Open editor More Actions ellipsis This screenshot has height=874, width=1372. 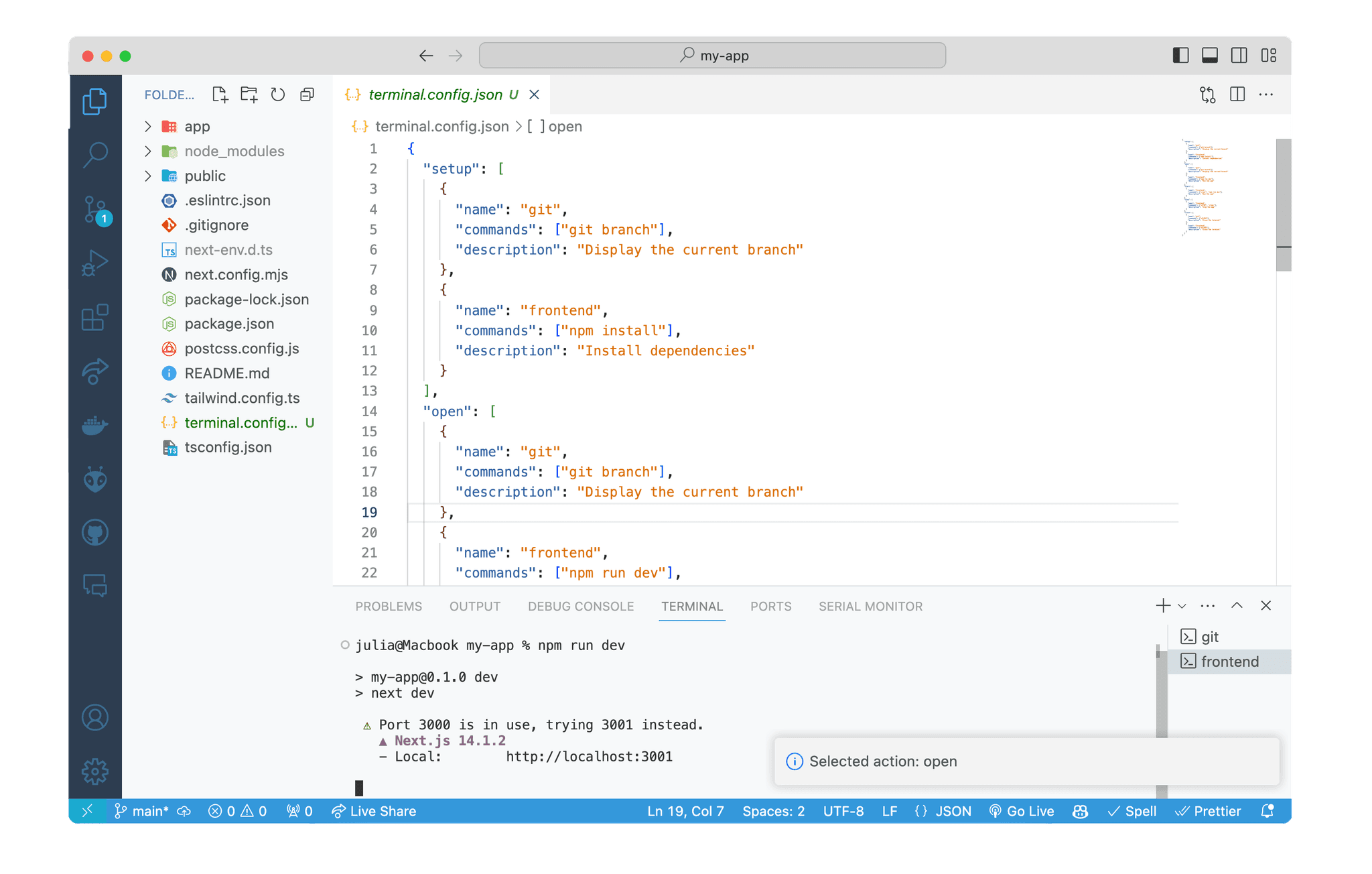click(1266, 95)
